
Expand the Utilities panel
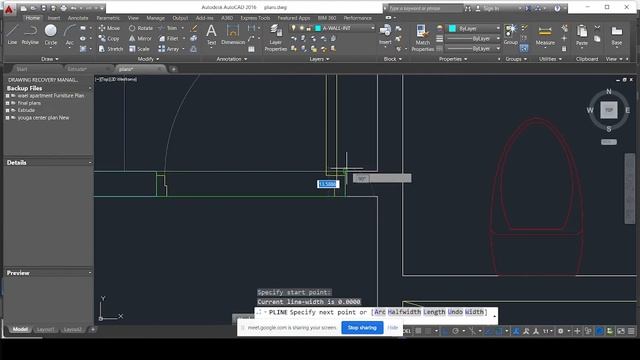[x=550, y=59]
